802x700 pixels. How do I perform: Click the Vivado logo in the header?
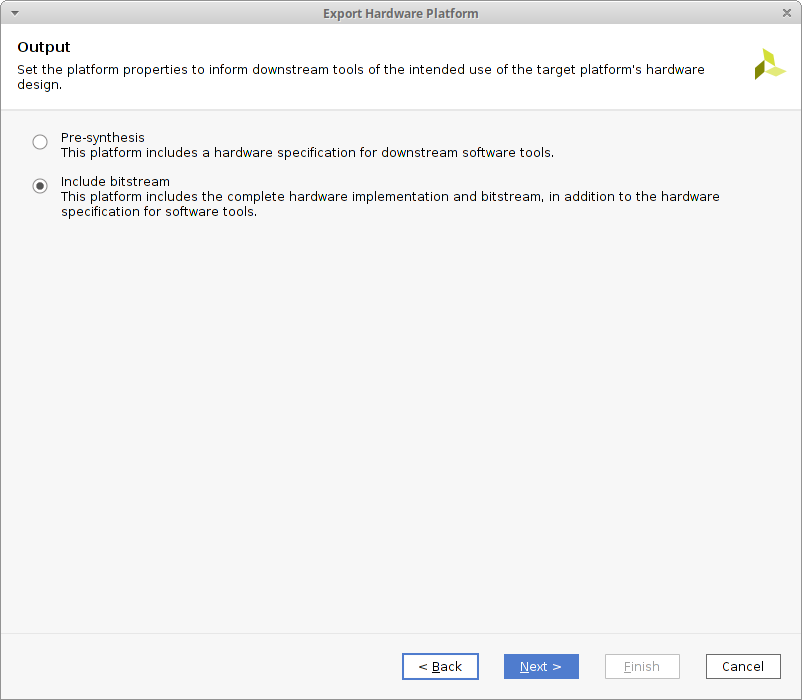tap(769, 64)
